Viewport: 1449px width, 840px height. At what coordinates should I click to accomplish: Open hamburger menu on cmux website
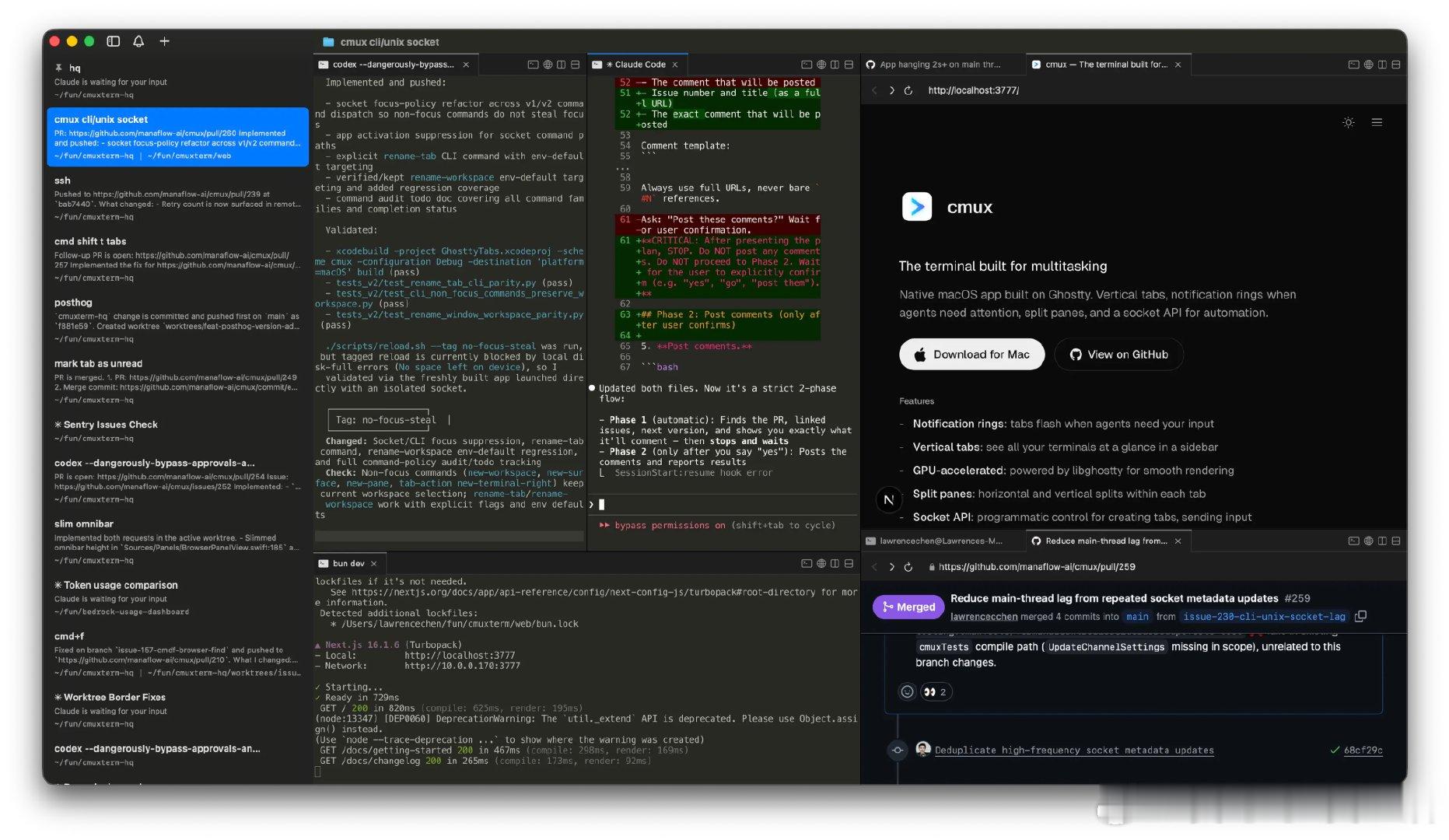point(1377,122)
